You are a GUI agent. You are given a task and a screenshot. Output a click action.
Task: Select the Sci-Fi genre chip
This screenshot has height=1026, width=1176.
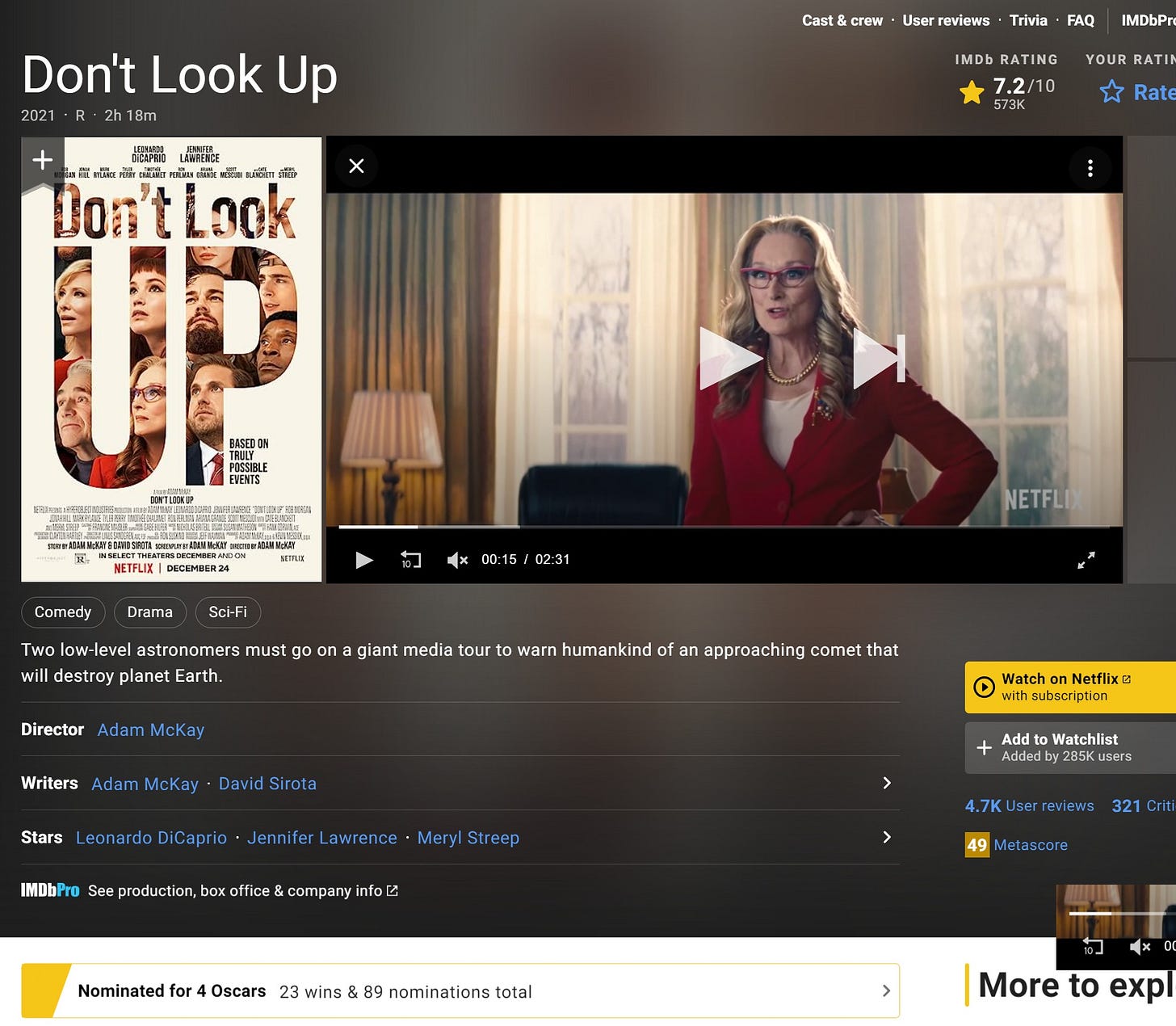(228, 612)
